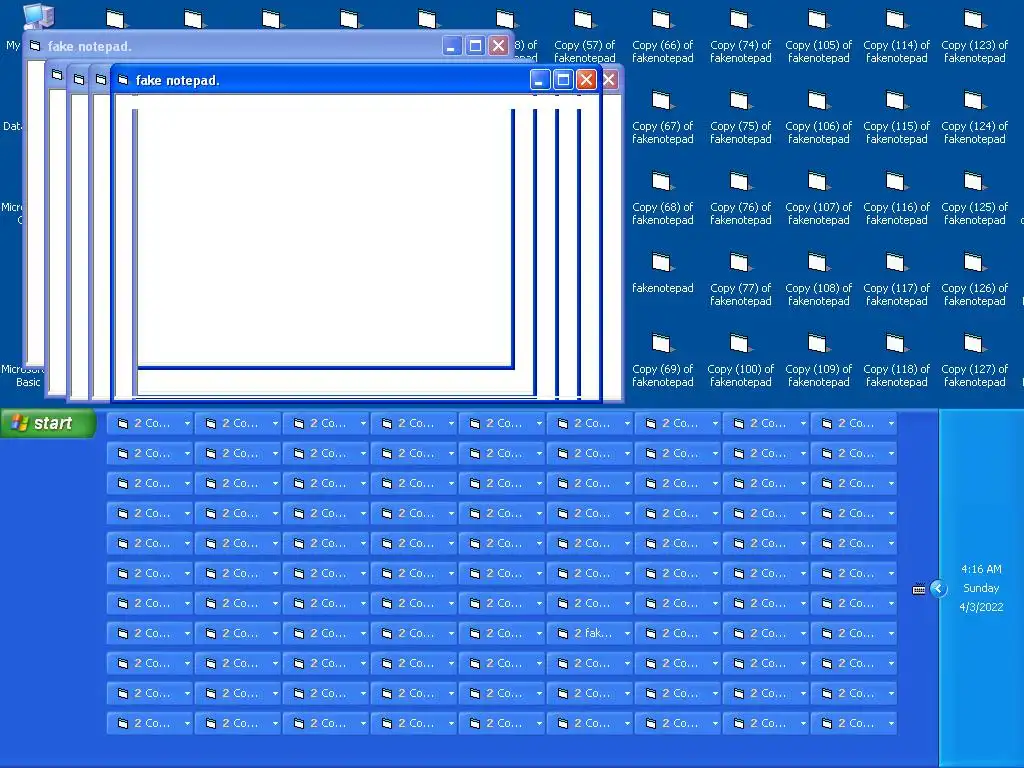This screenshot has width=1024, height=768.
Task: Select the Copy (74) of fakenotepad folder
Action: 740,37
